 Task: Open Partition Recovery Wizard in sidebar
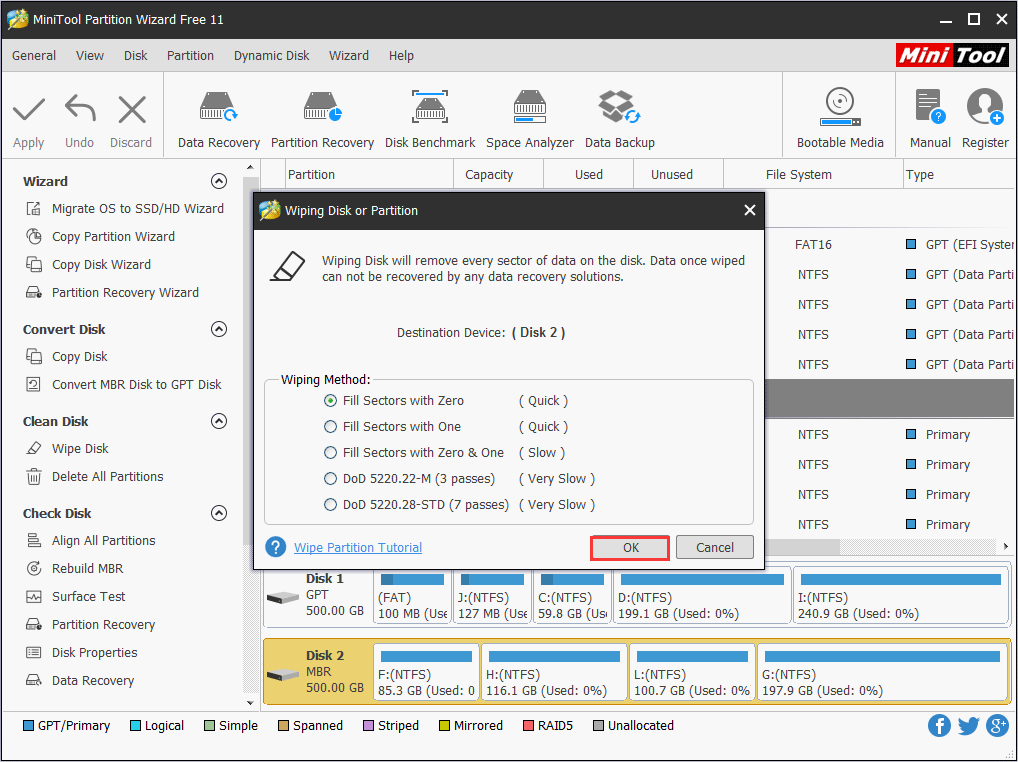pyautogui.click(x=112, y=292)
